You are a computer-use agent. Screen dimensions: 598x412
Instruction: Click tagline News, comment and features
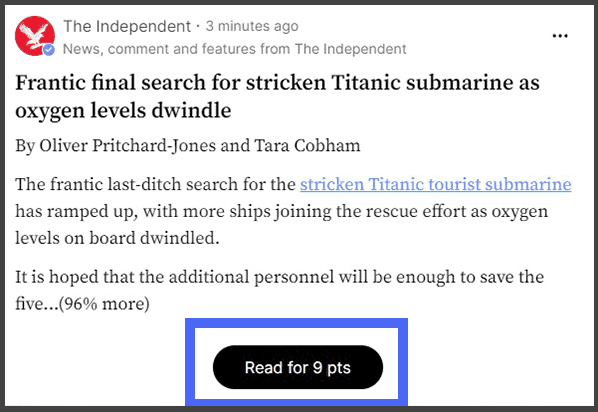[235, 49]
